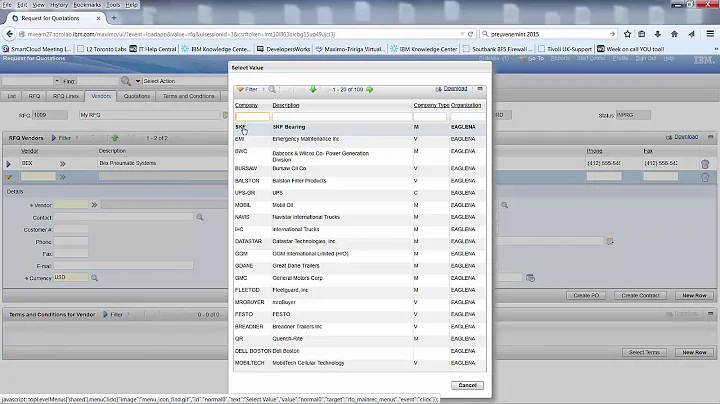Viewport: 720px width, 404px height.
Task: Open the File menu
Action: pos(7,5)
